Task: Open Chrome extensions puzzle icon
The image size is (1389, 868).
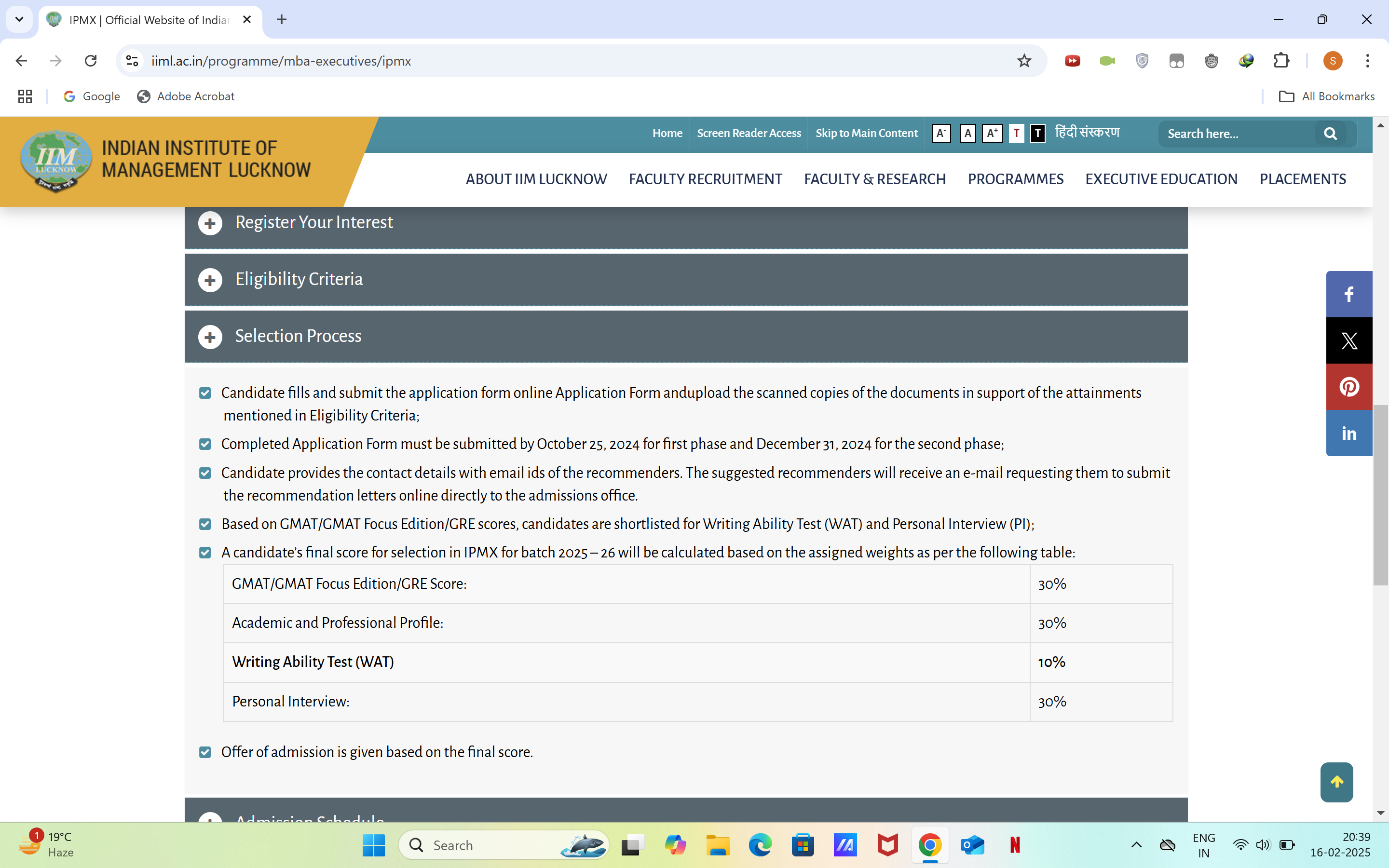Action: pyautogui.click(x=1281, y=61)
